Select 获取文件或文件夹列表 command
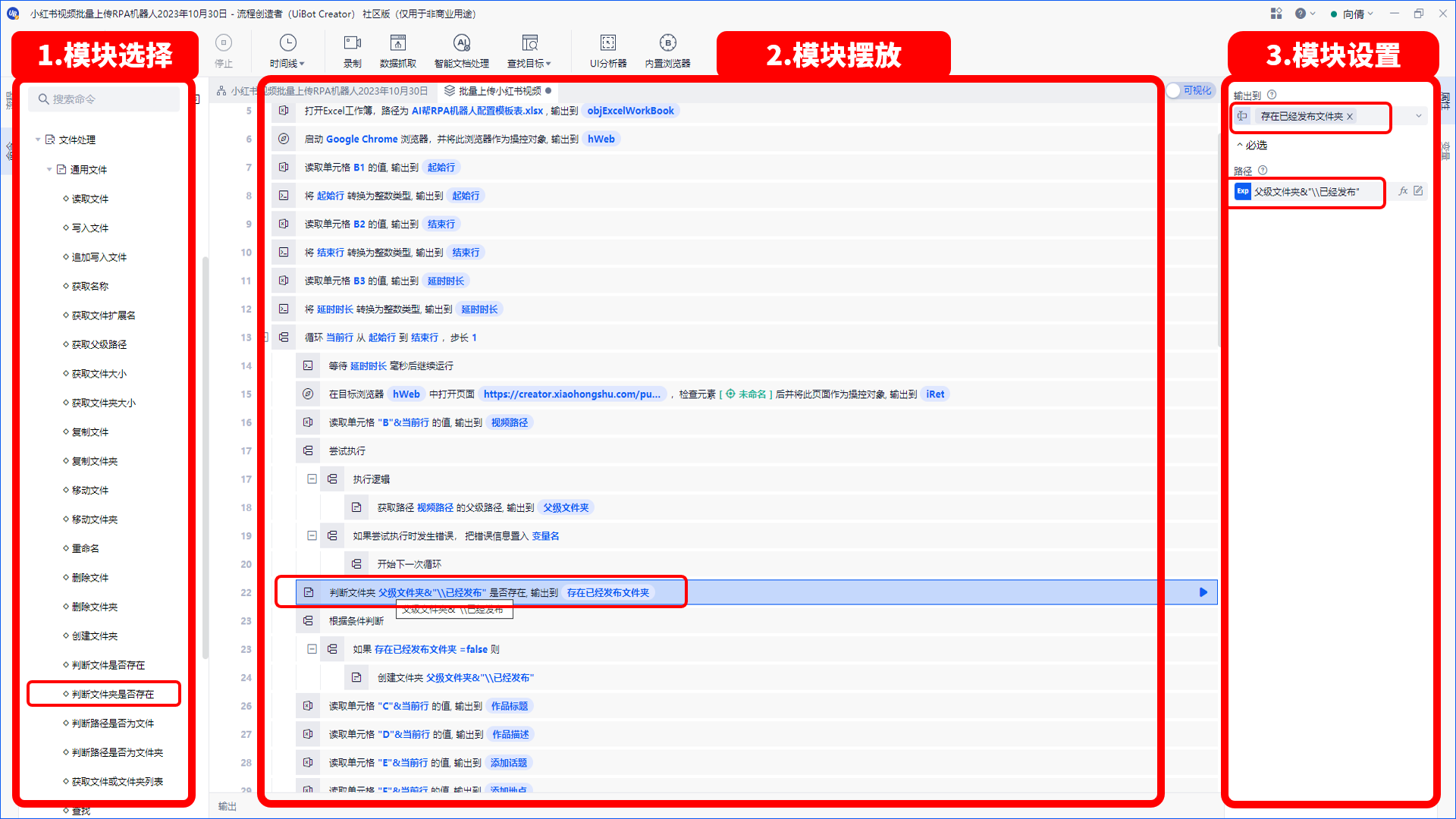Image resolution: width=1456 pixels, height=819 pixels. [117, 782]
